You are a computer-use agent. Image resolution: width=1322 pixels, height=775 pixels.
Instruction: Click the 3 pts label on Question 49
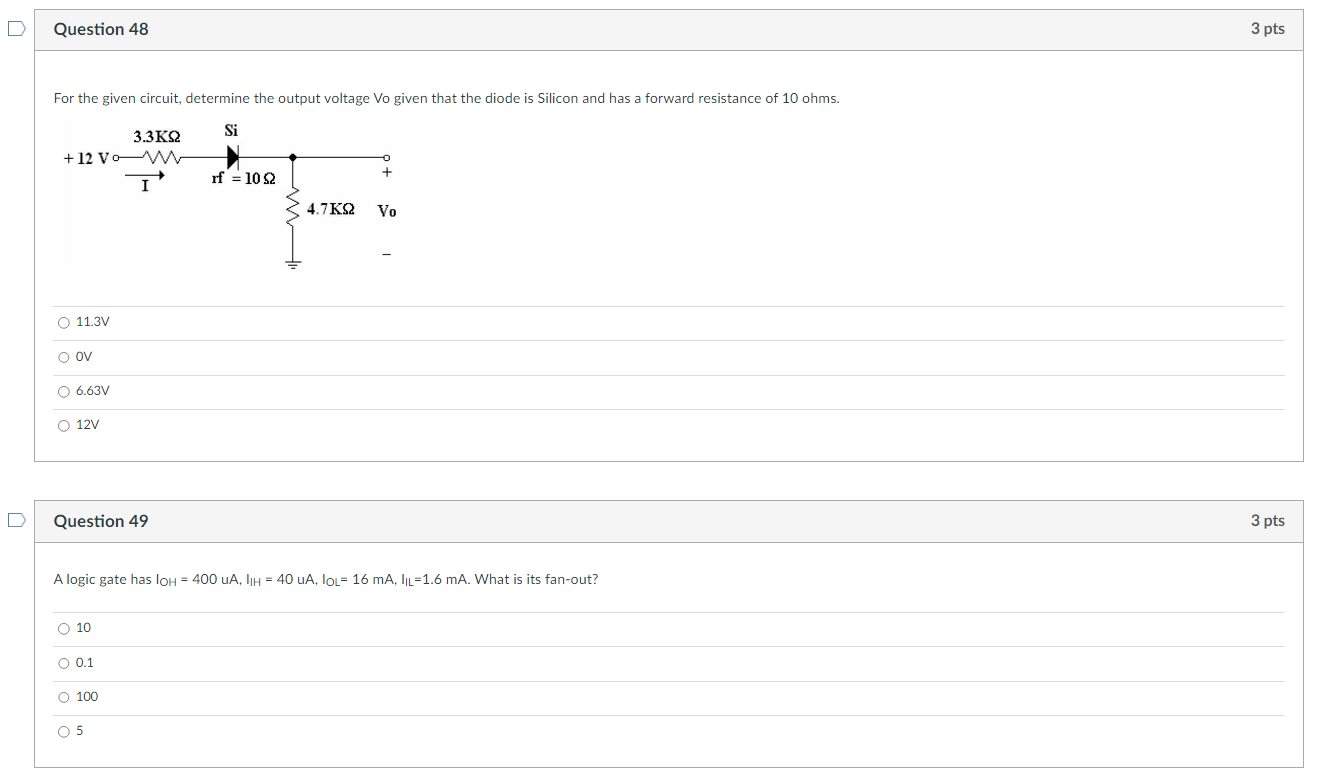pyautogui.click(x=1268, y=520)
